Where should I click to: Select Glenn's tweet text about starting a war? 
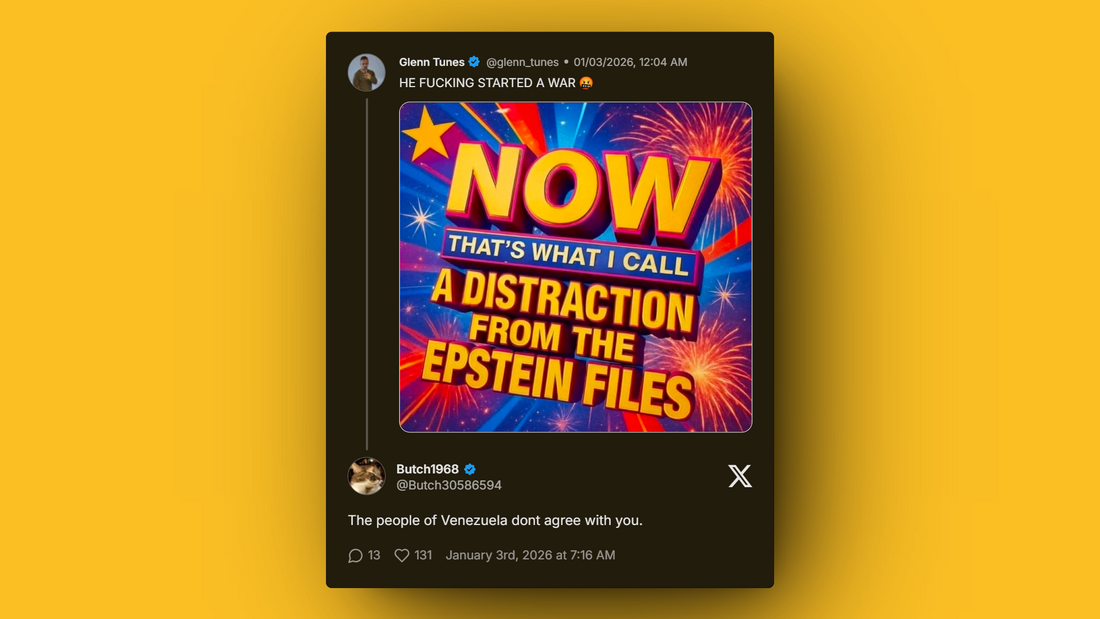[485, 83]
